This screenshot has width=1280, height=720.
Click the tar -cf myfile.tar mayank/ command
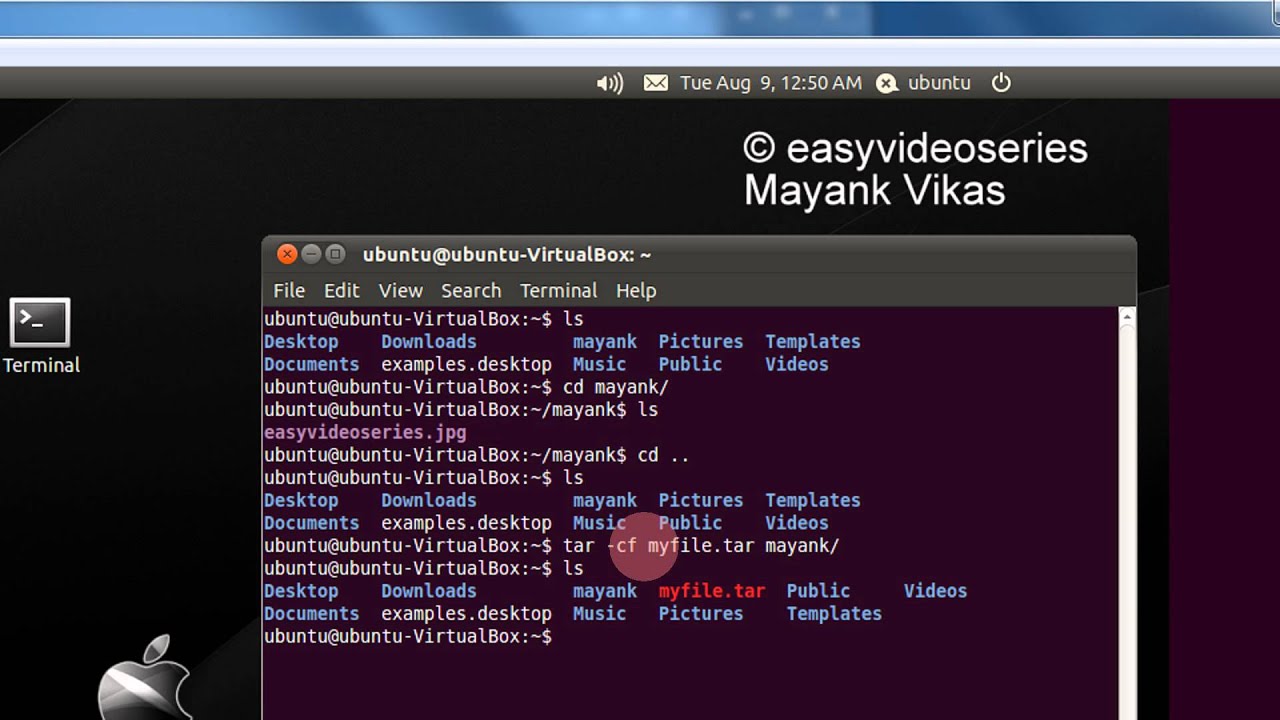pos(701,546)
